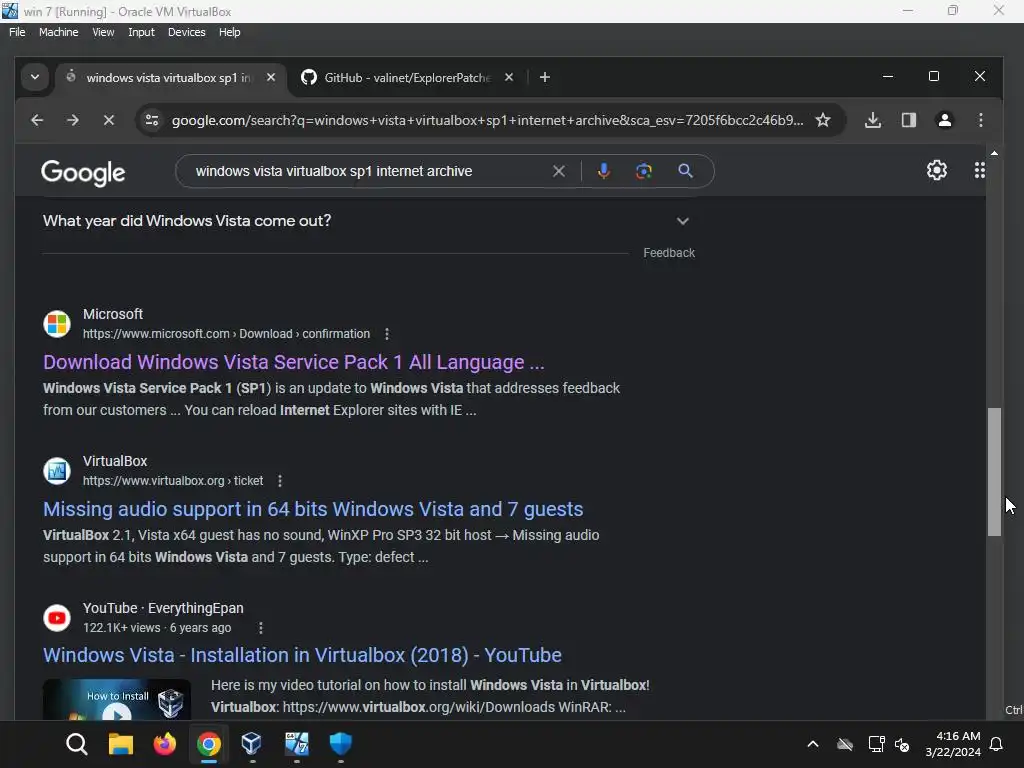
Task: Close the GitHub ExplorerPatcher tab
Action: point(509,78)
